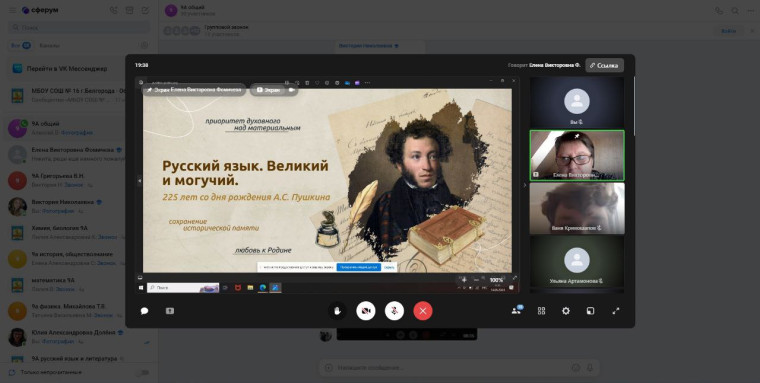Screen dimensions: 760x383
Task: Open the МБОУ СОШ № 16 chat
Action: point(79,95)
